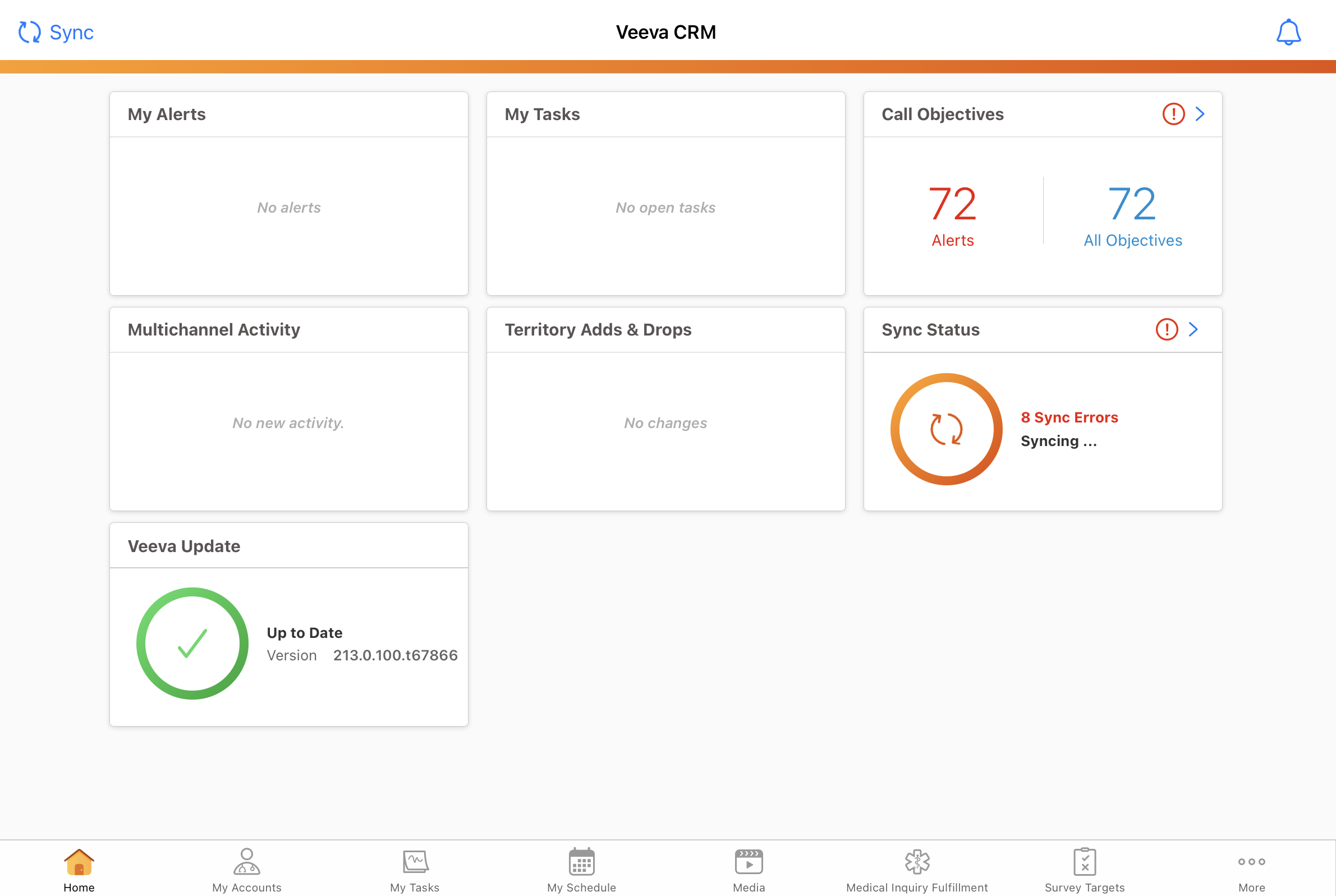Open the My Alerts card header

point(167,114)
